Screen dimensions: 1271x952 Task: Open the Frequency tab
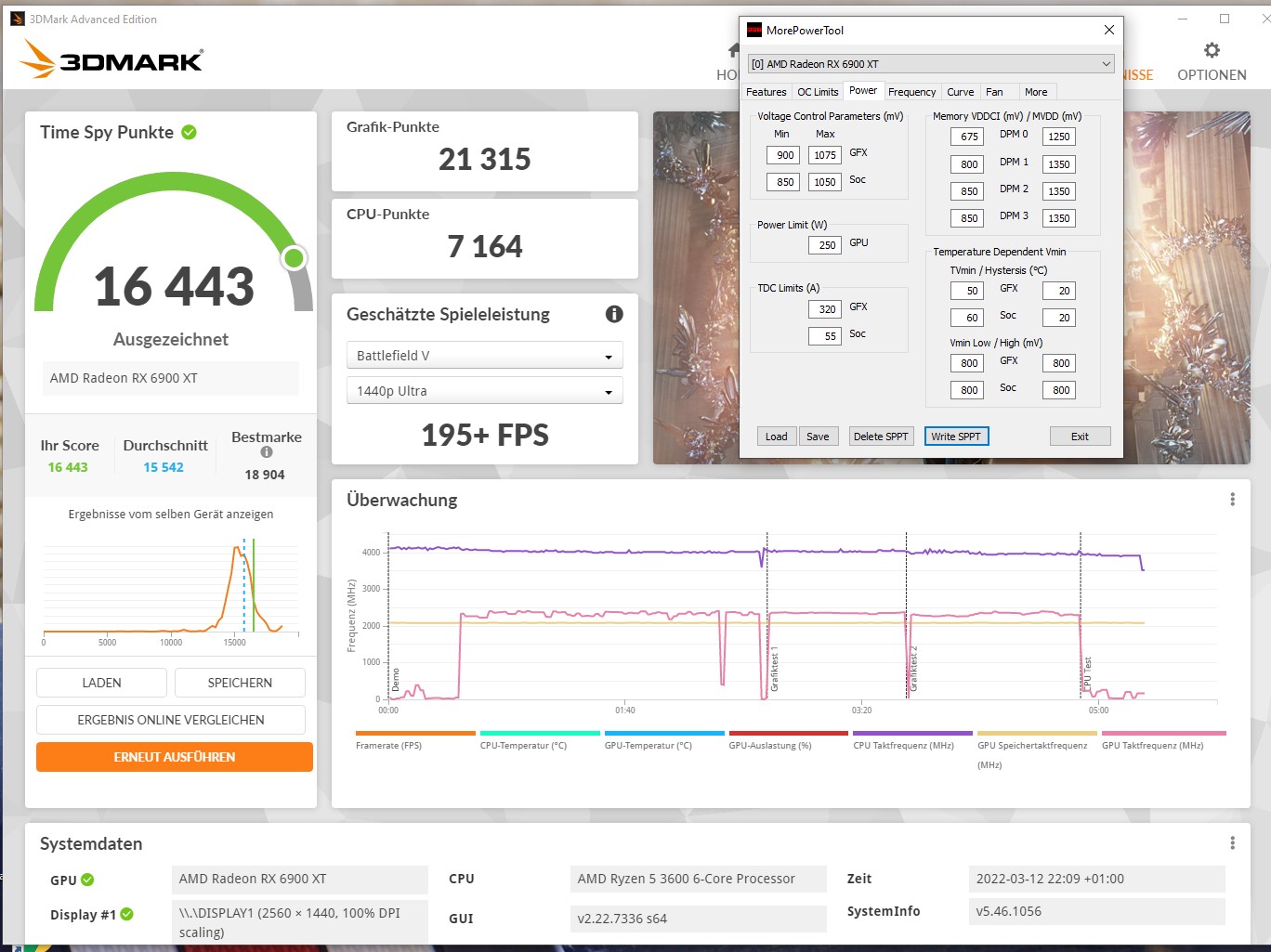(x=911, y=92)
